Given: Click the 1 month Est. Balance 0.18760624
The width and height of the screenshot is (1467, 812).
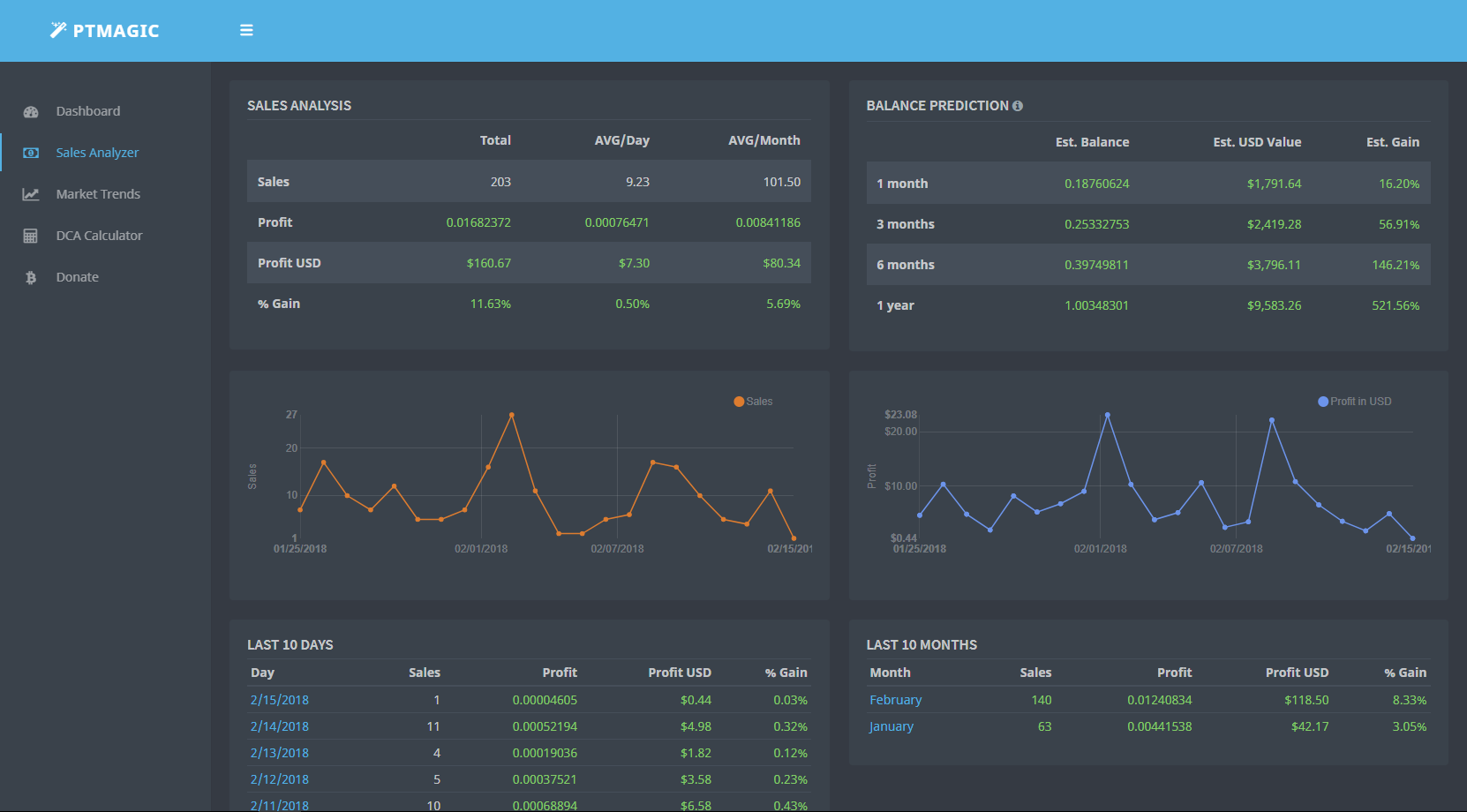Looking at the screenshot, I should (1097, 184).
